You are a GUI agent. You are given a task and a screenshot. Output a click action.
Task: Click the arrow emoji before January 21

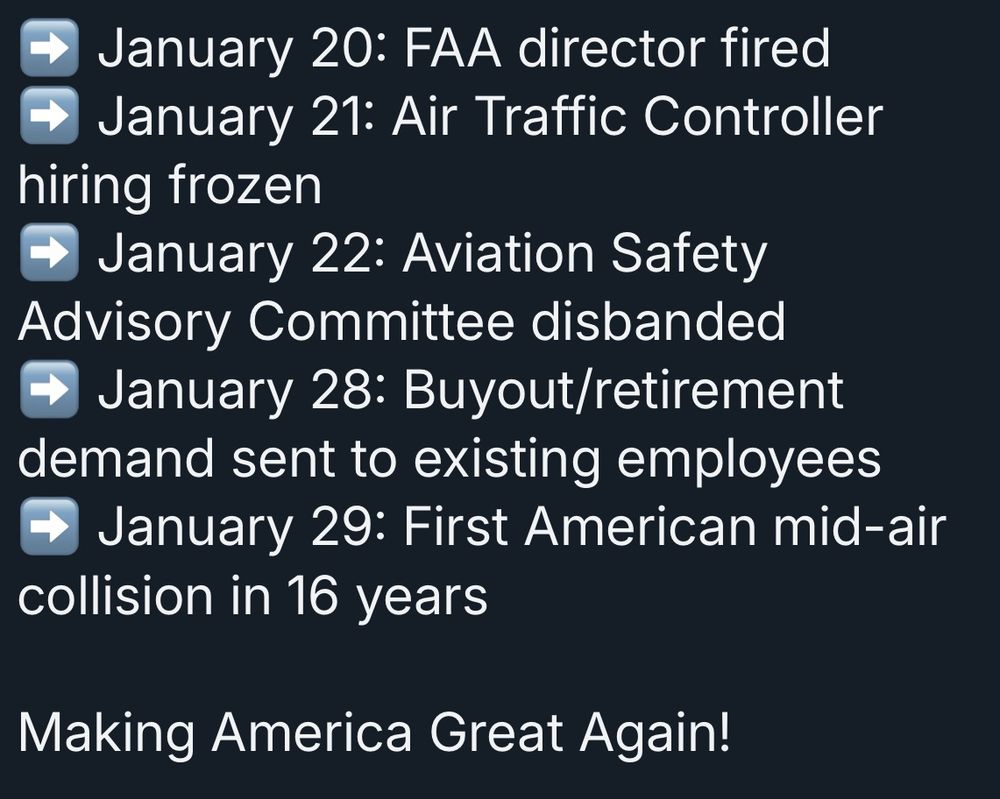point(49,115)
